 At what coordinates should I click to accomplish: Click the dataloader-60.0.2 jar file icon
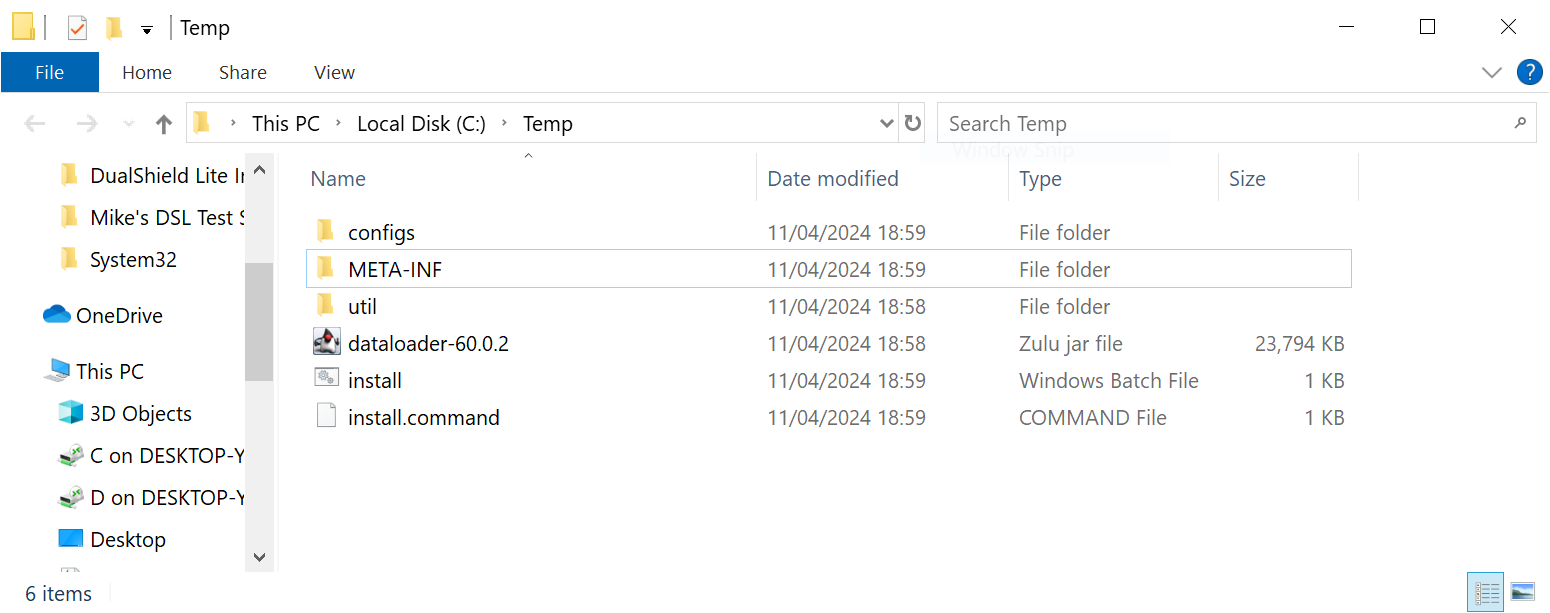(326, 343)
